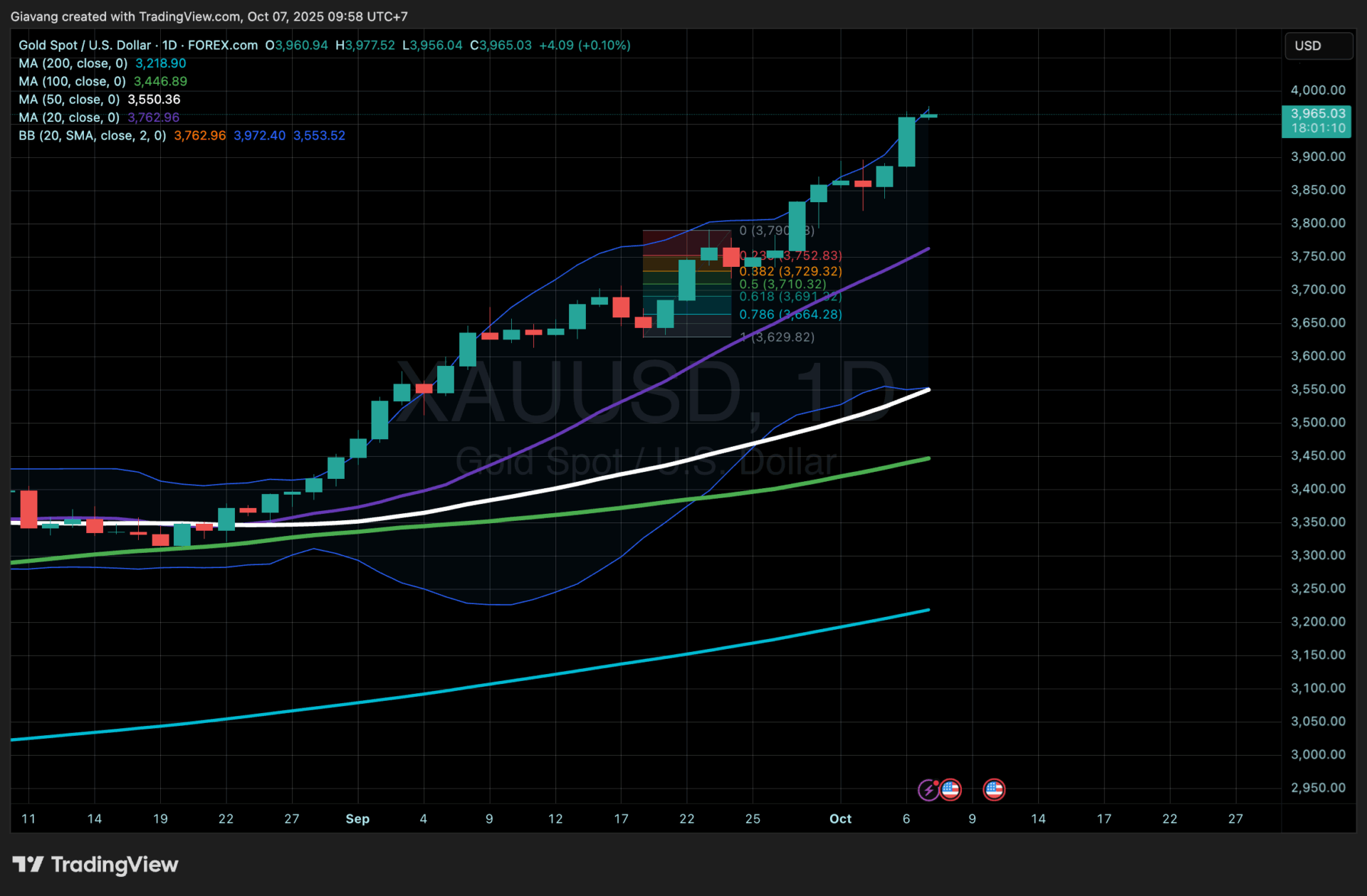
Task: Select the BB (20, SMA, close, 2, 0) legend
Action: 92,135
